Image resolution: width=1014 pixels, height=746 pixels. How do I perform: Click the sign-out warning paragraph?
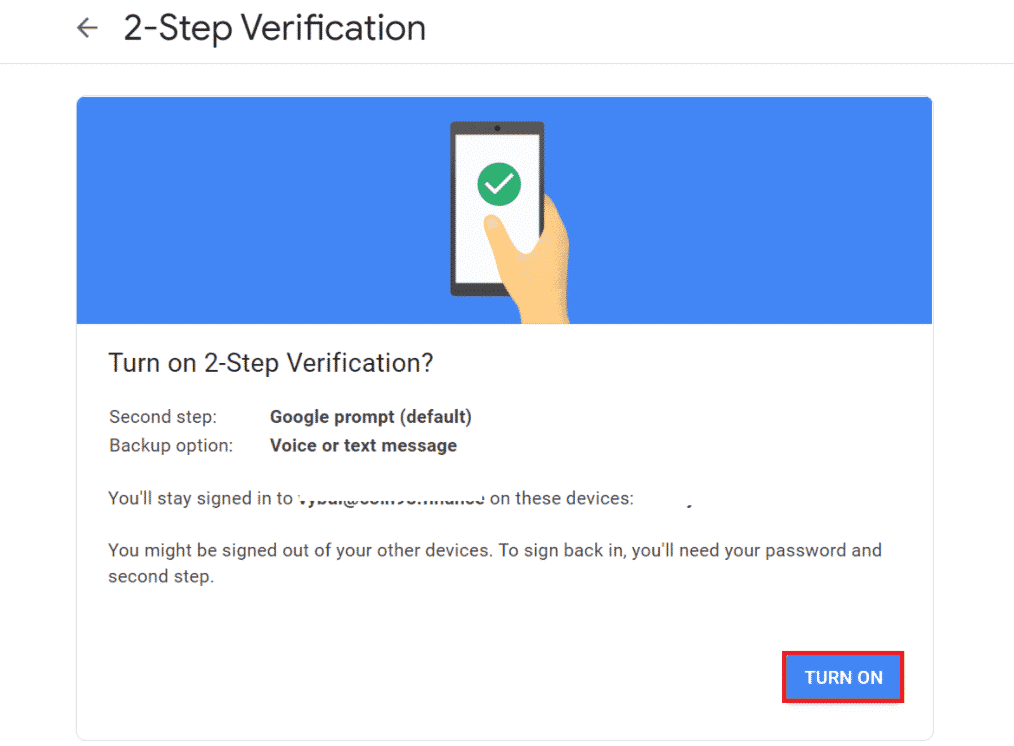tap(494, 562)
